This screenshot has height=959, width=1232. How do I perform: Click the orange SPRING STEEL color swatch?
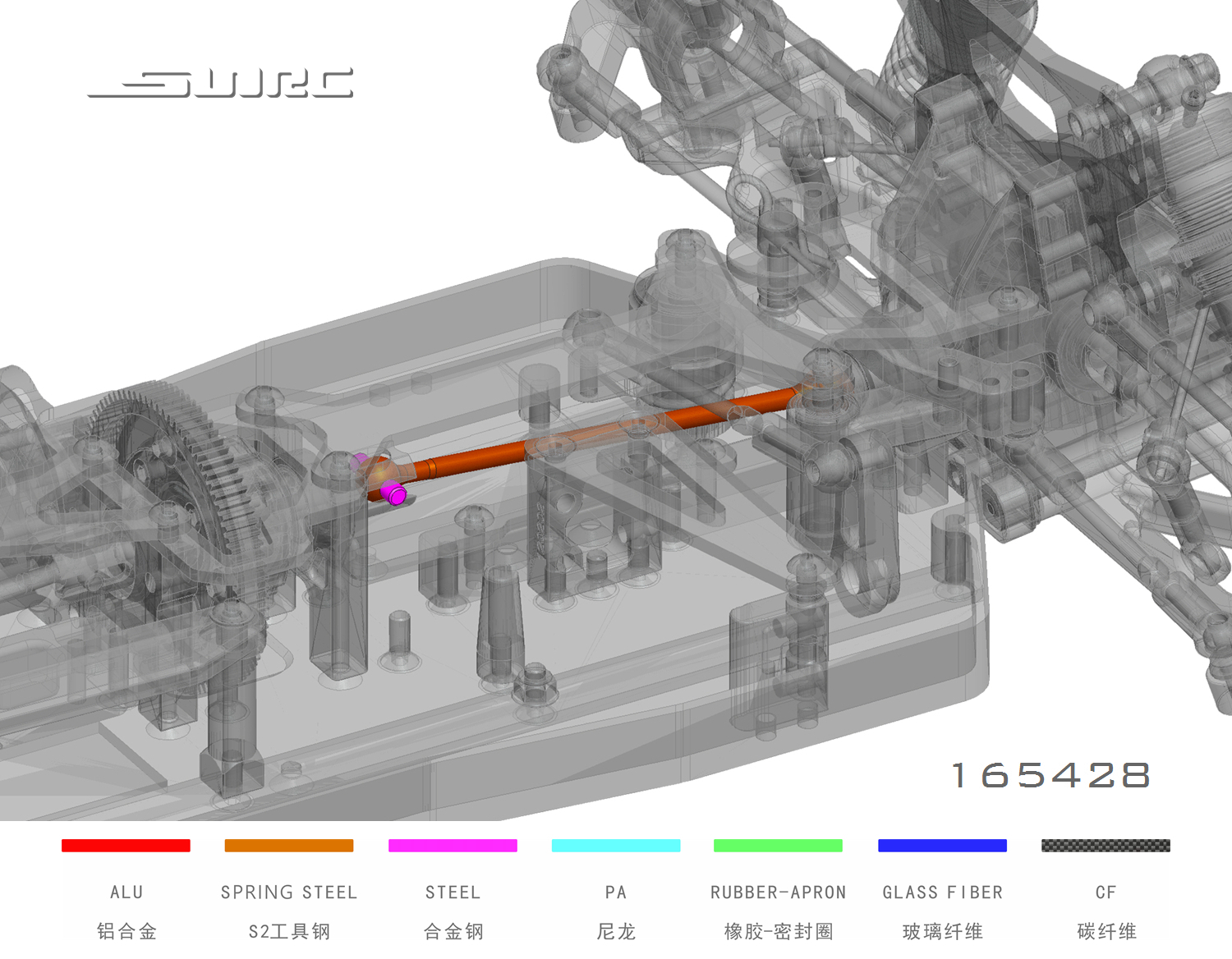point(289,846)
